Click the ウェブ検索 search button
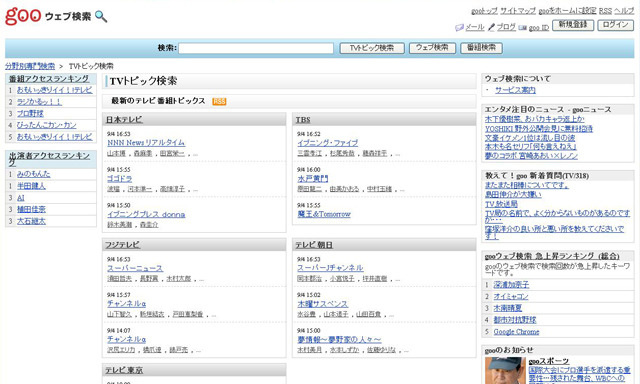Screen dimensions: 640x384 point(432,48)
